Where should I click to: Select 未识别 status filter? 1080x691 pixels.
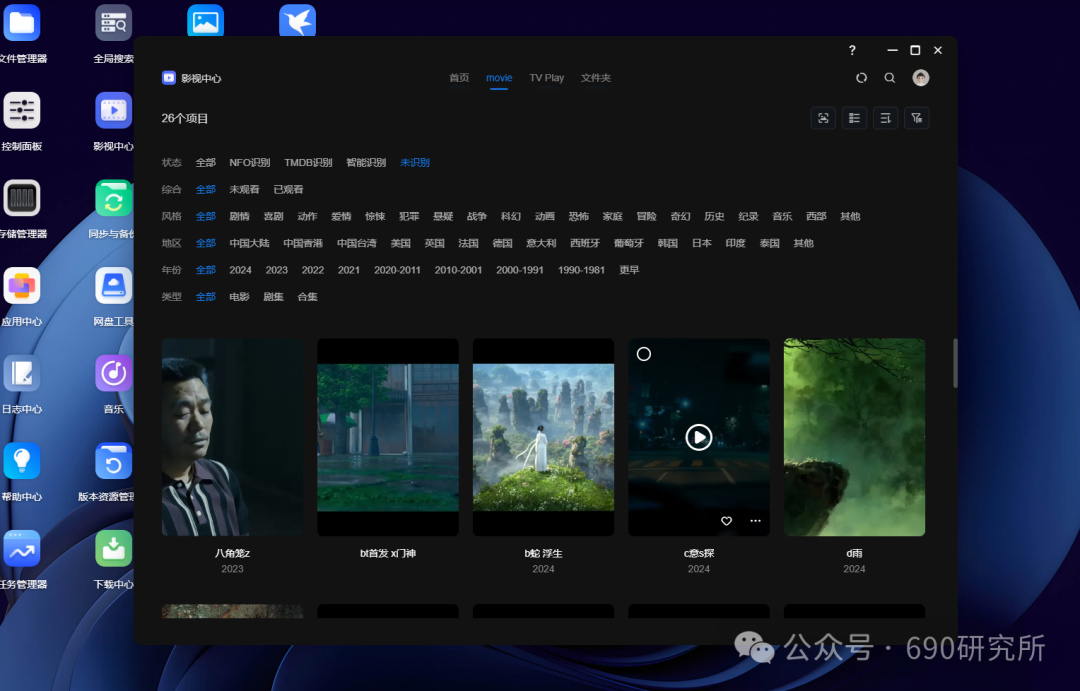point(415,163)
